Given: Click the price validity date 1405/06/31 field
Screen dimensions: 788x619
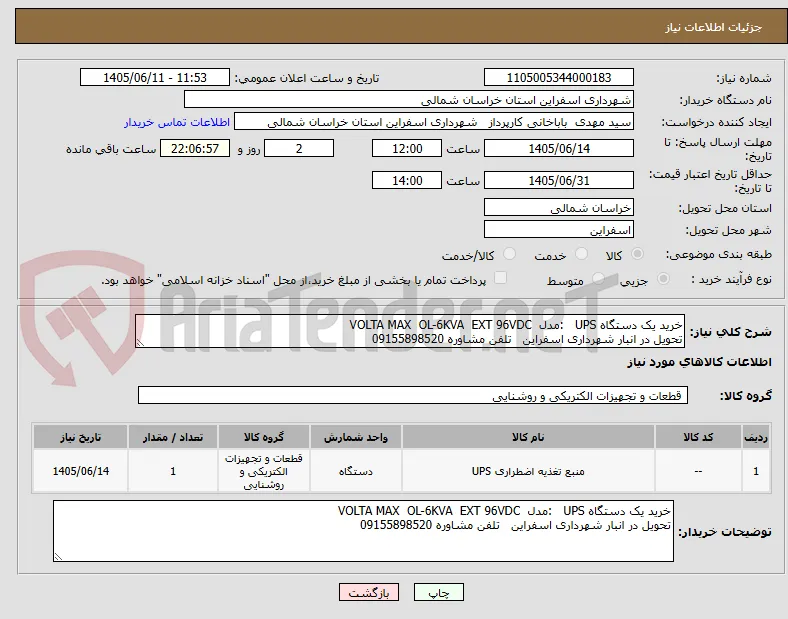Looking at the screenshot, I should (559, 180).
